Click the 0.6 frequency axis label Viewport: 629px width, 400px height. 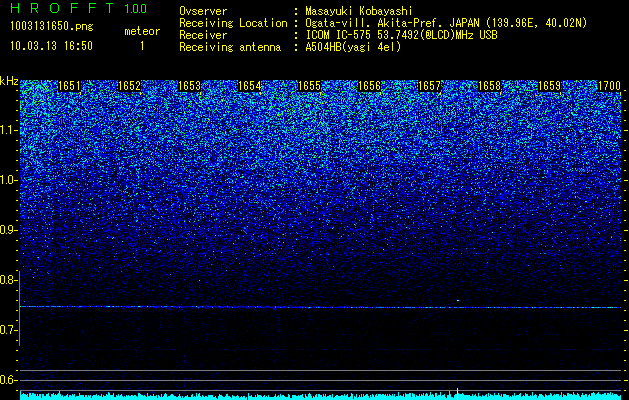[9, 380]
